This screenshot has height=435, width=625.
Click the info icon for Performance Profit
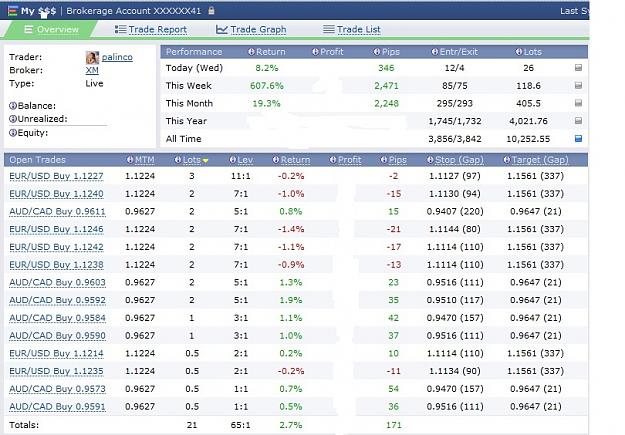315,52
